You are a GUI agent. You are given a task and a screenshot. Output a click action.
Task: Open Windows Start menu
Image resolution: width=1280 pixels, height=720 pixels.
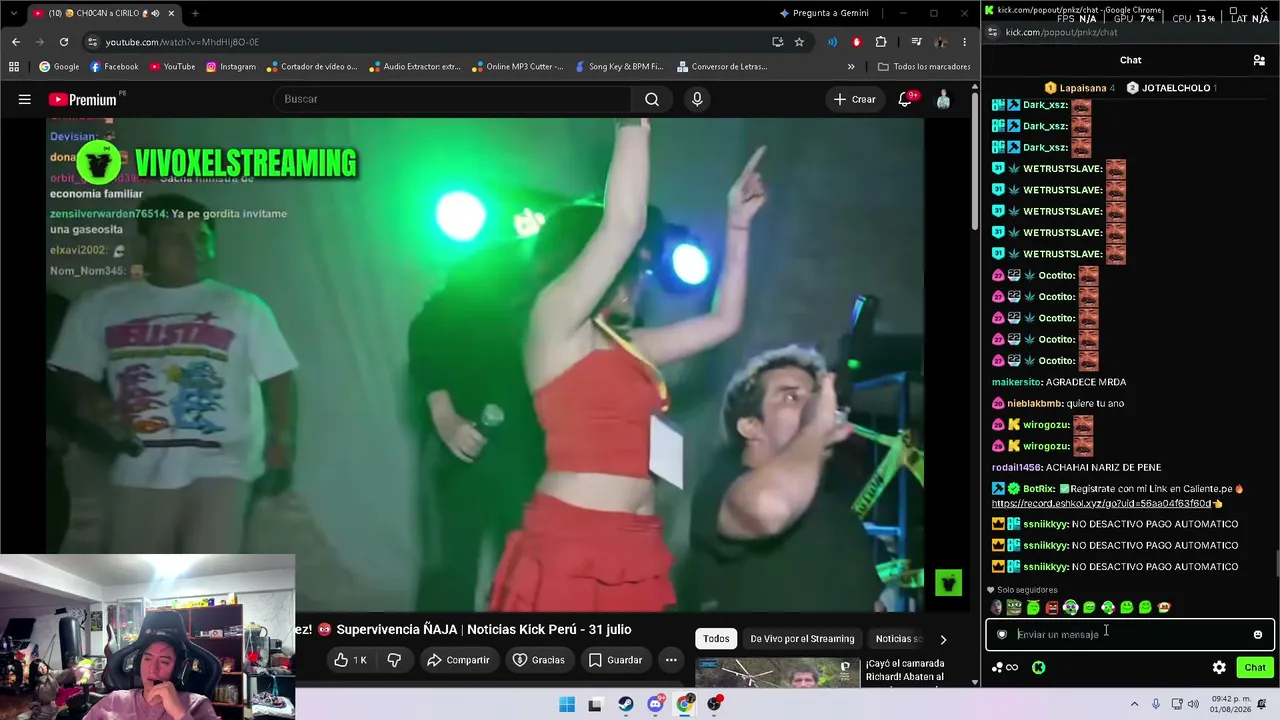[567, 704]
